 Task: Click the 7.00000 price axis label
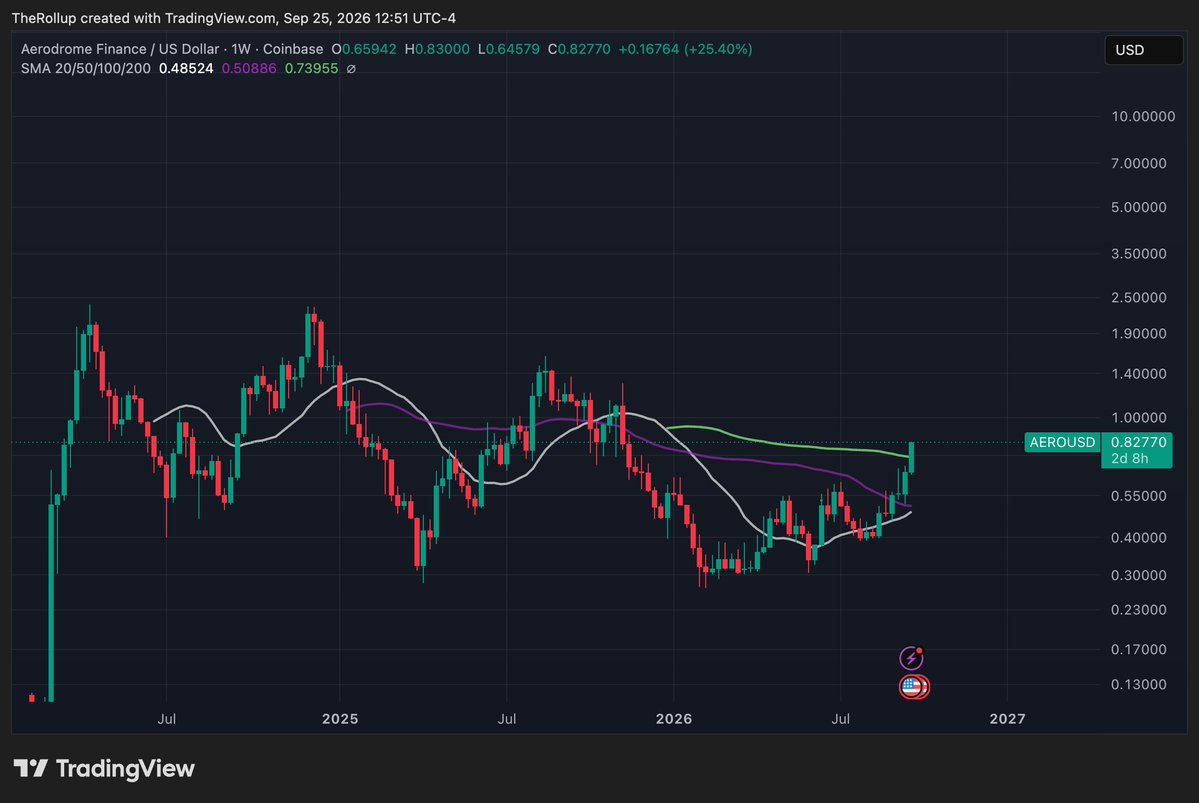tap(1139, 163)
